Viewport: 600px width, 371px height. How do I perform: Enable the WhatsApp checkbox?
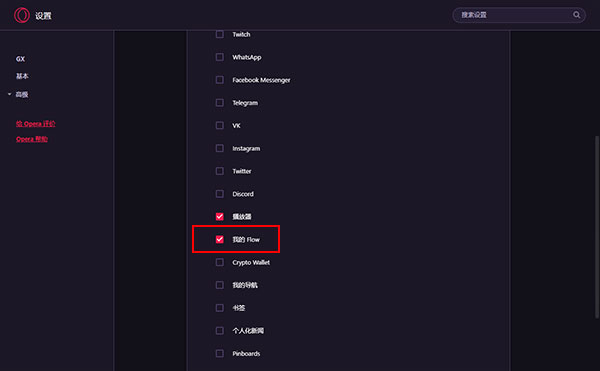(220, 57)
